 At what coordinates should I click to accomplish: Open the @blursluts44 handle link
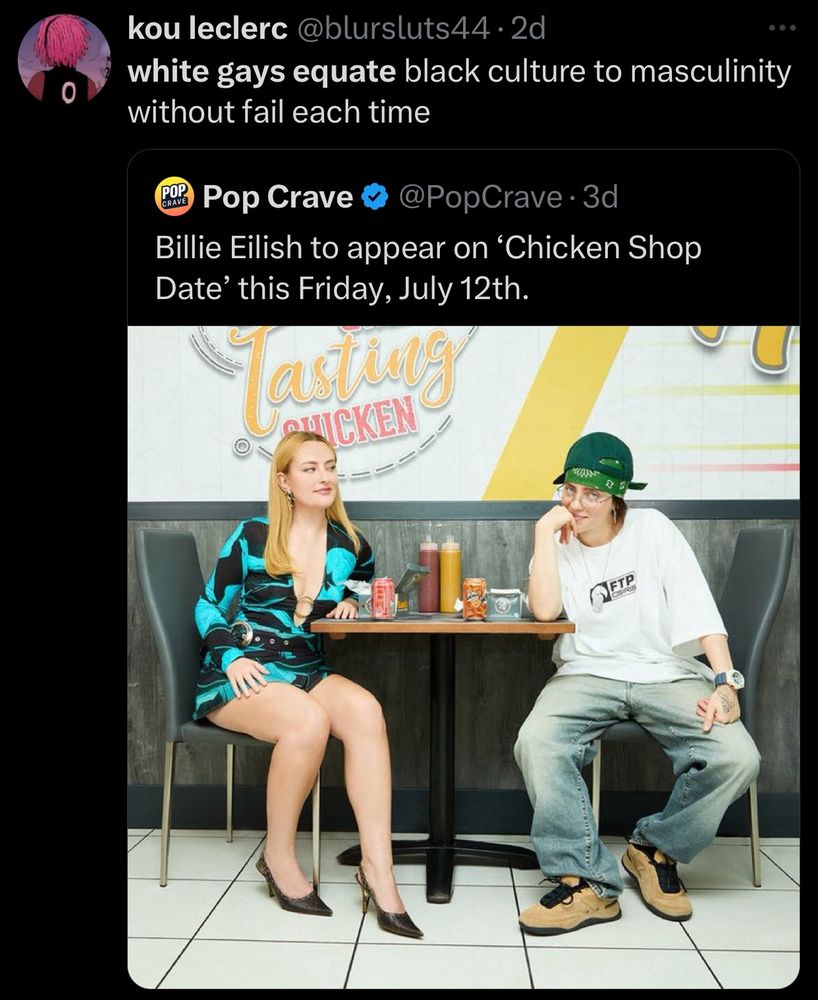point(393,29)
